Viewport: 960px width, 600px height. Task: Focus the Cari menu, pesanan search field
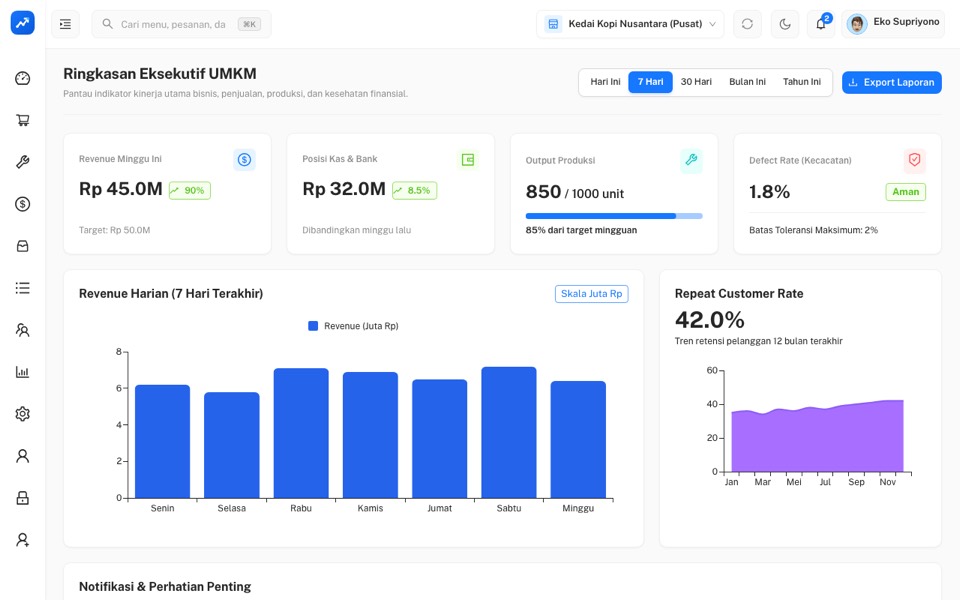pos(181,24)
